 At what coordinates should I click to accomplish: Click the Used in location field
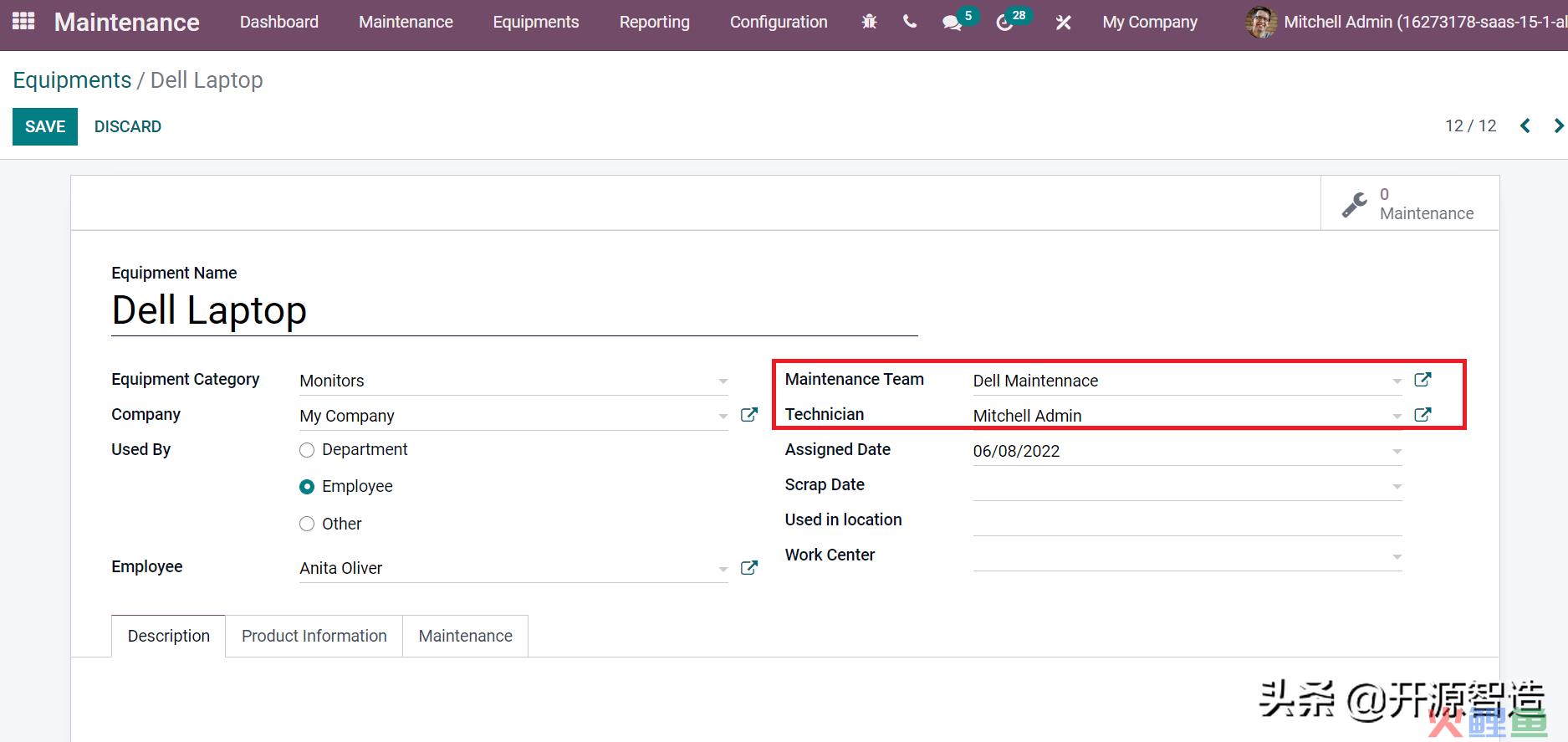[1187, 520]
